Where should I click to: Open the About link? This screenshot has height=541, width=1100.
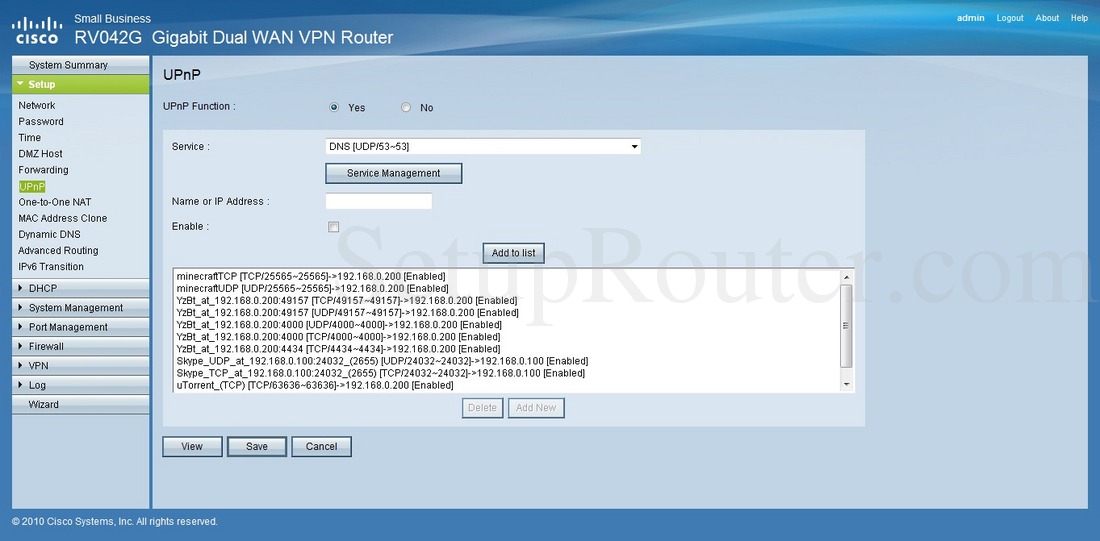coord(1047,18)
